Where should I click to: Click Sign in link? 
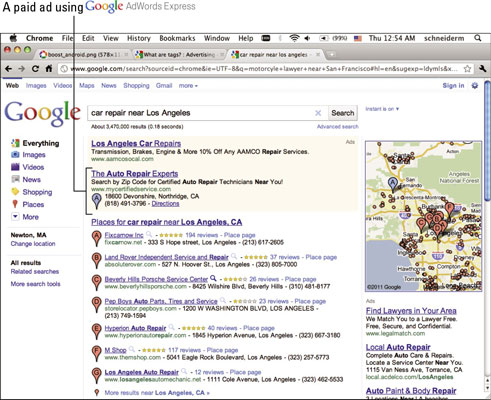point(453,86)
